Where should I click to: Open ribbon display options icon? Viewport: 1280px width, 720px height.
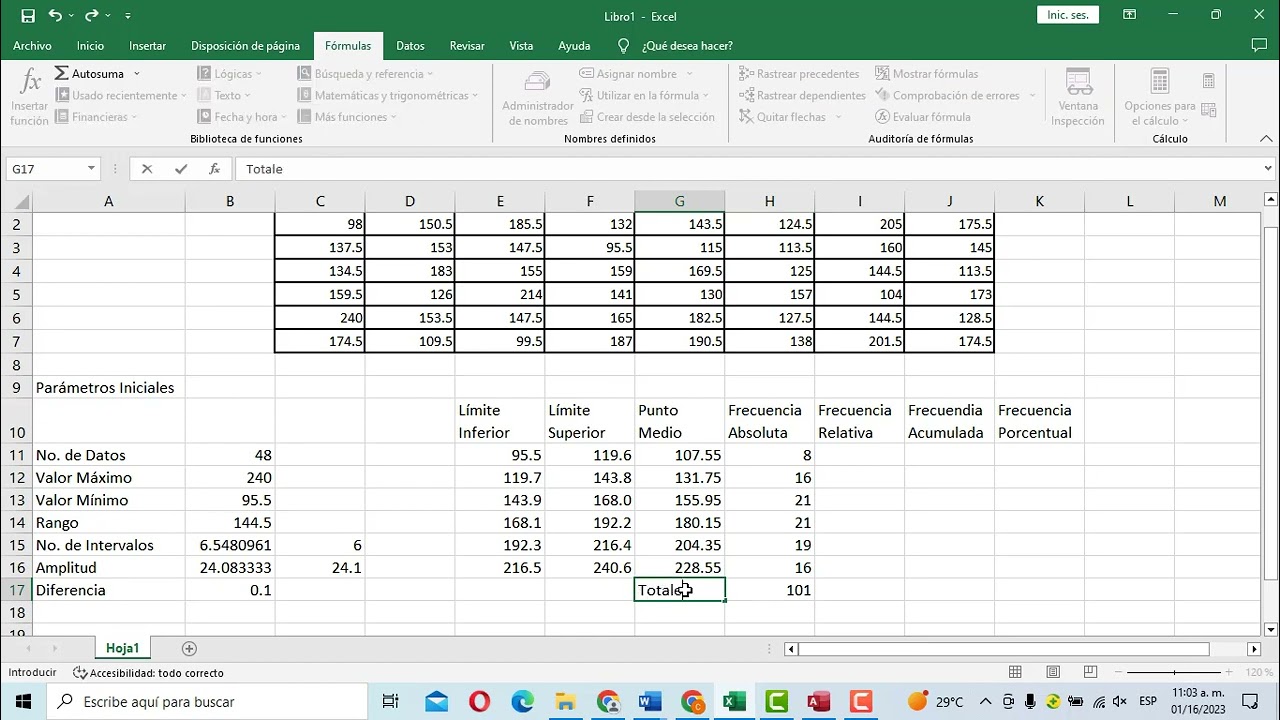click(1129, 15)
